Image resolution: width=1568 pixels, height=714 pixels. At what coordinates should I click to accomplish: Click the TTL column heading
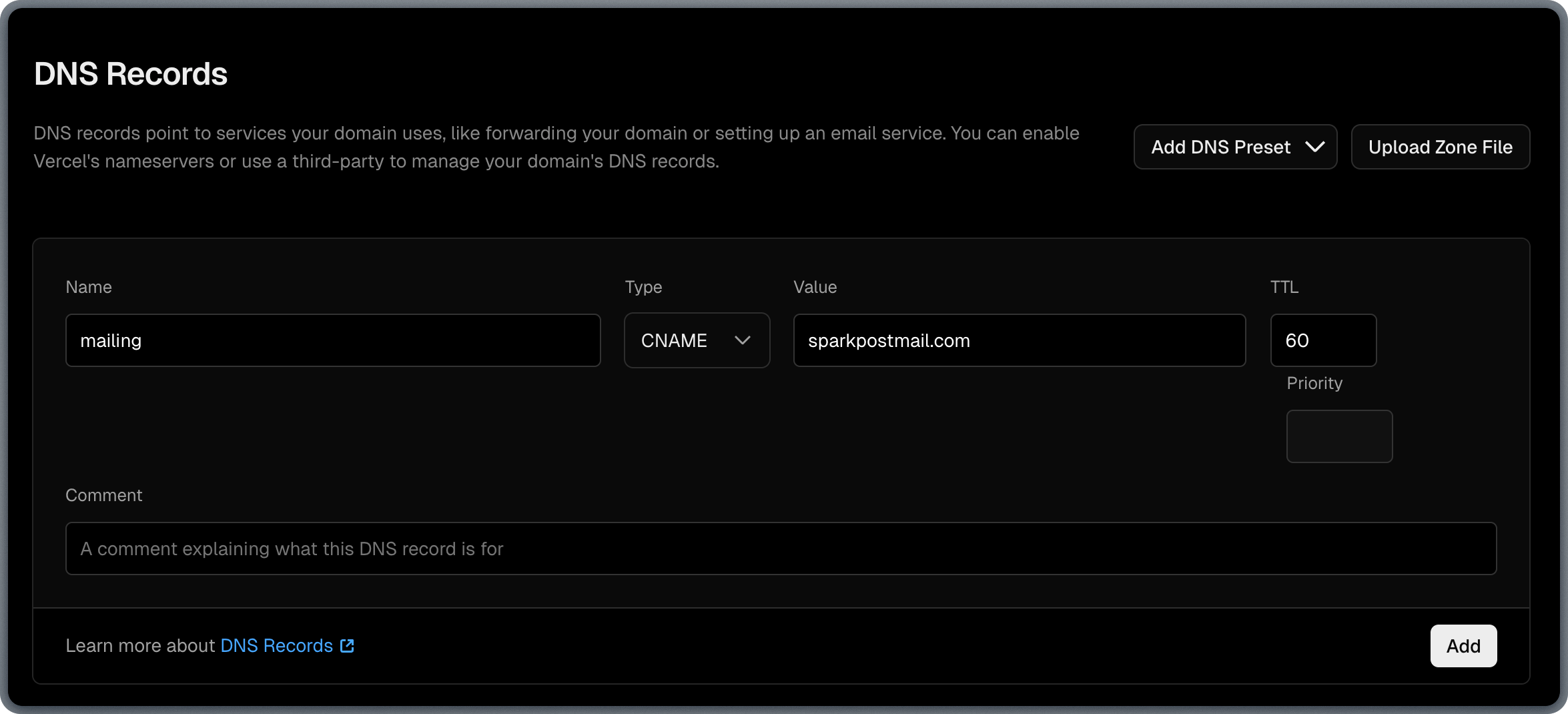point(1284,286)
